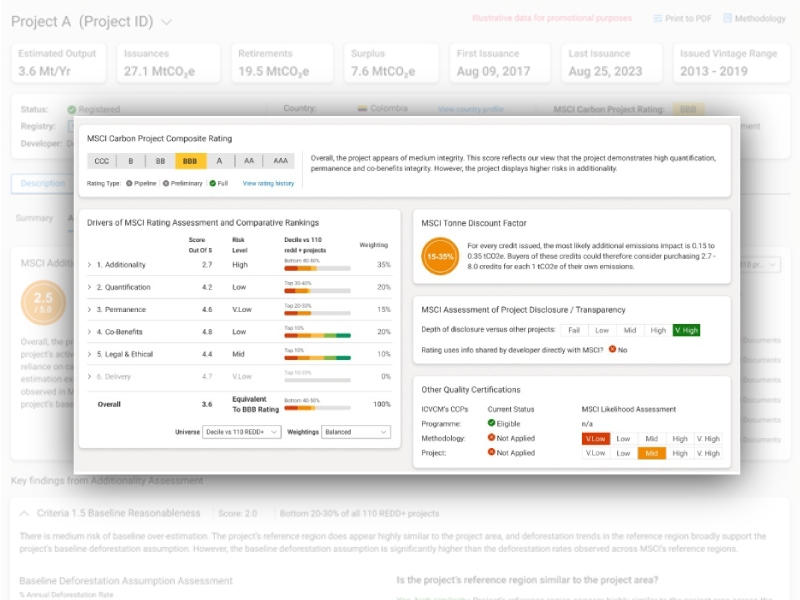
Task: Click the Surplus 7.6 MtCO2e card
Action: [x=391, y=63]
